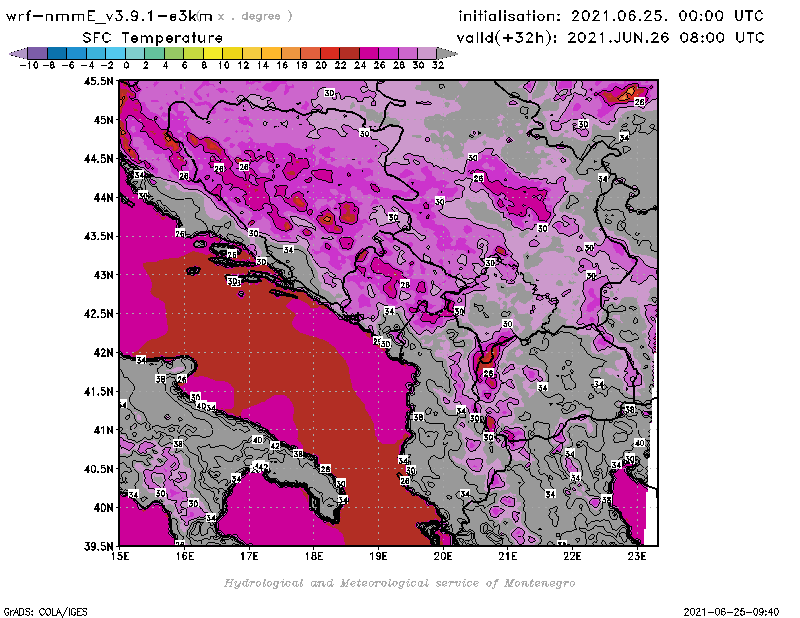The height and width of the screenshot is (618, 800).
Task: Click the 19E longitude label
Action: click(x=379, y=556)
